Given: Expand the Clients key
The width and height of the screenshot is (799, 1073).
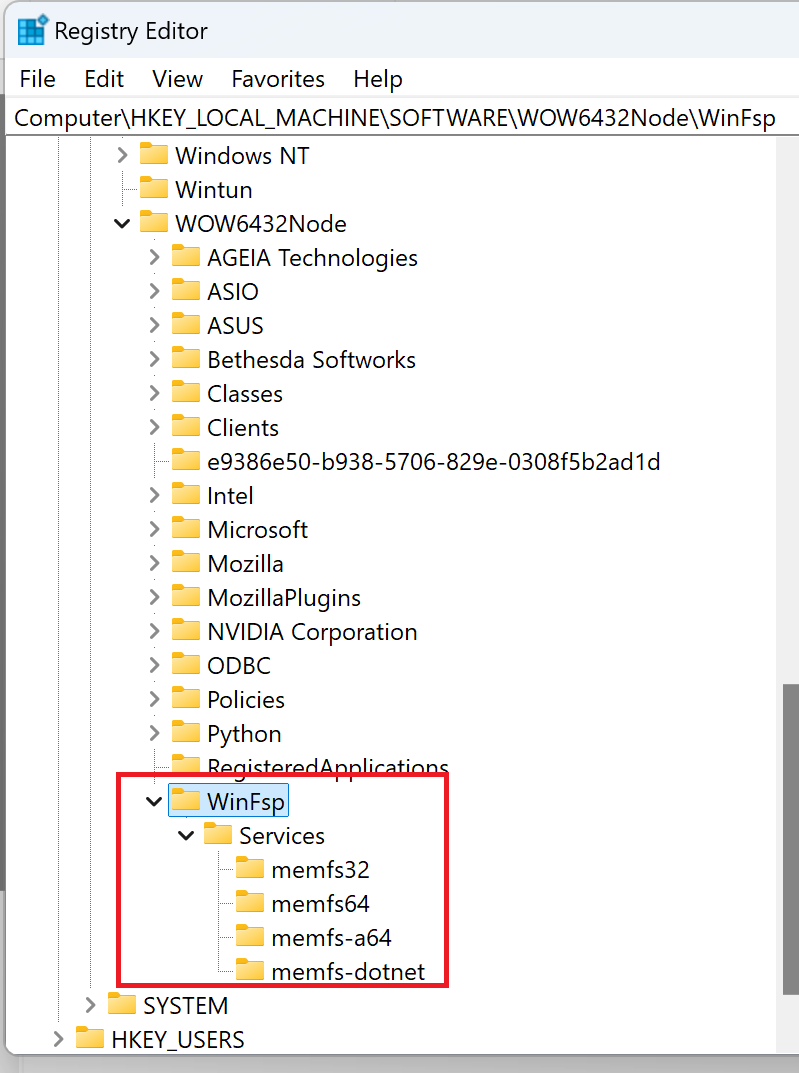Looking at the screenshot, I should (x=155, y=428).
